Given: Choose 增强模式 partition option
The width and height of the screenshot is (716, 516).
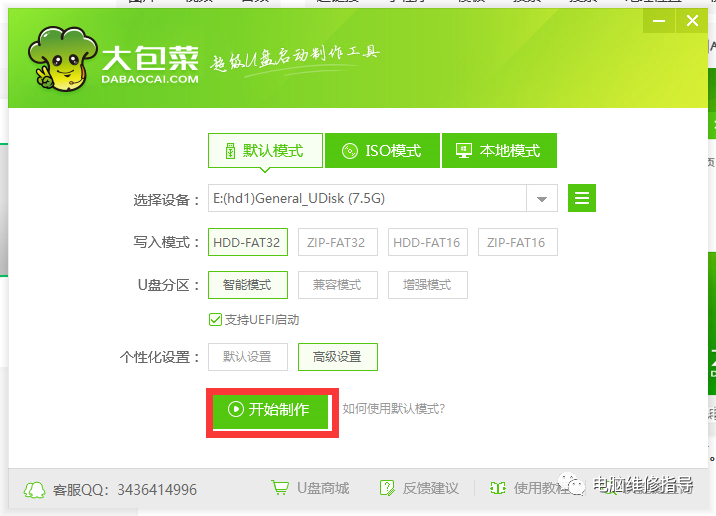Looking at the screenshot, I should pos(428,285).
